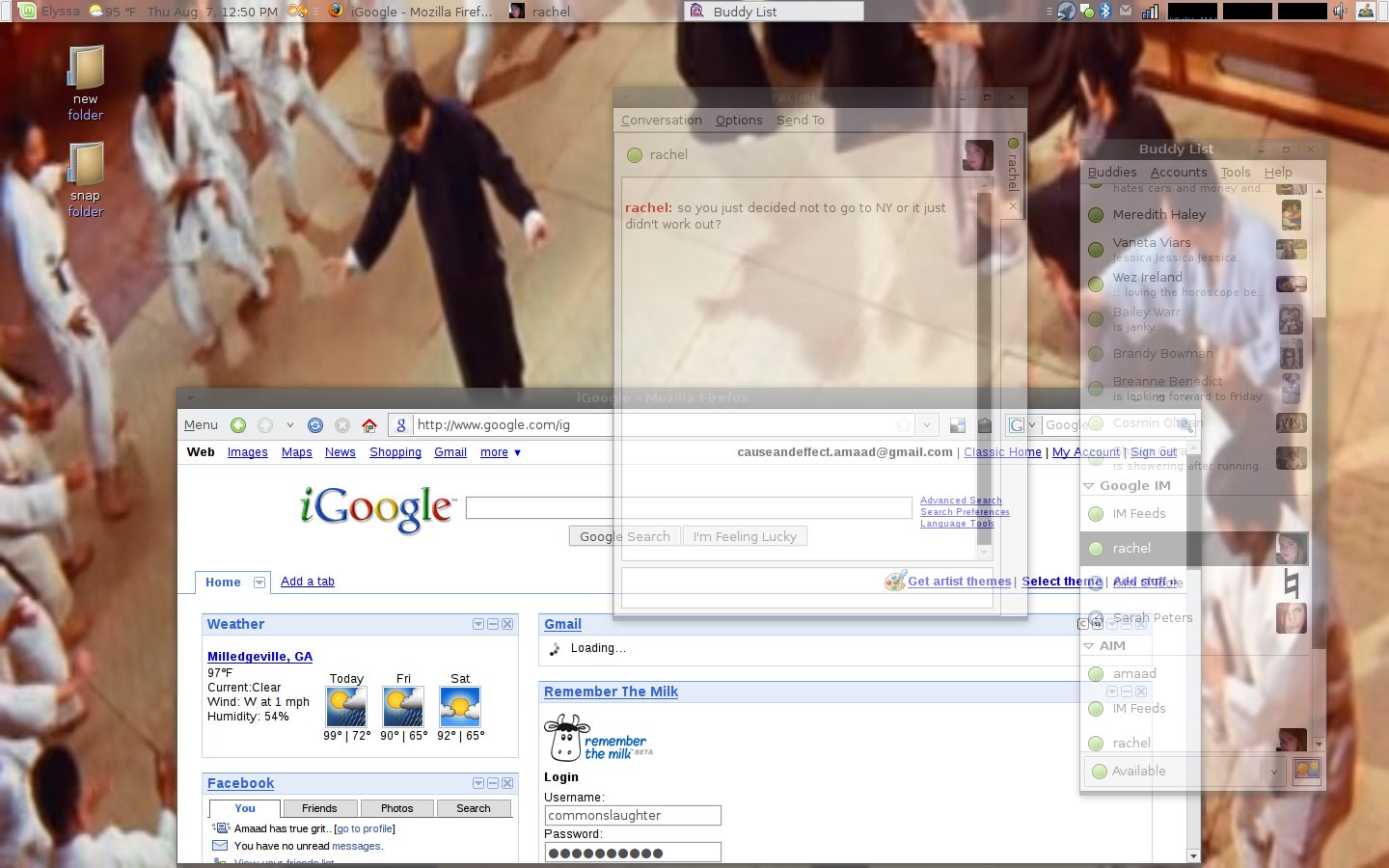Image resolution: width=1389 pixels, height=868 pixels.
Task: Click the iGoogle search text field
Action: tap(689, 508)
